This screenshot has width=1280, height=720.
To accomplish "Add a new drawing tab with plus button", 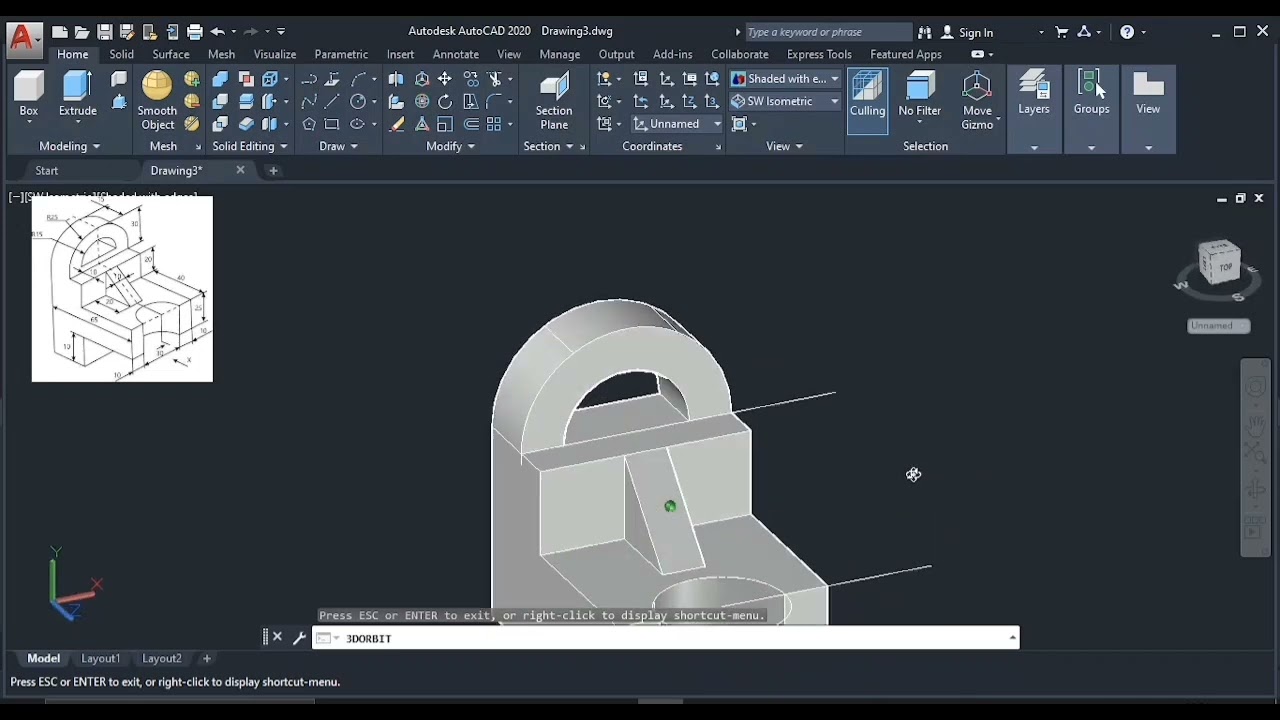I will [273, 171].
